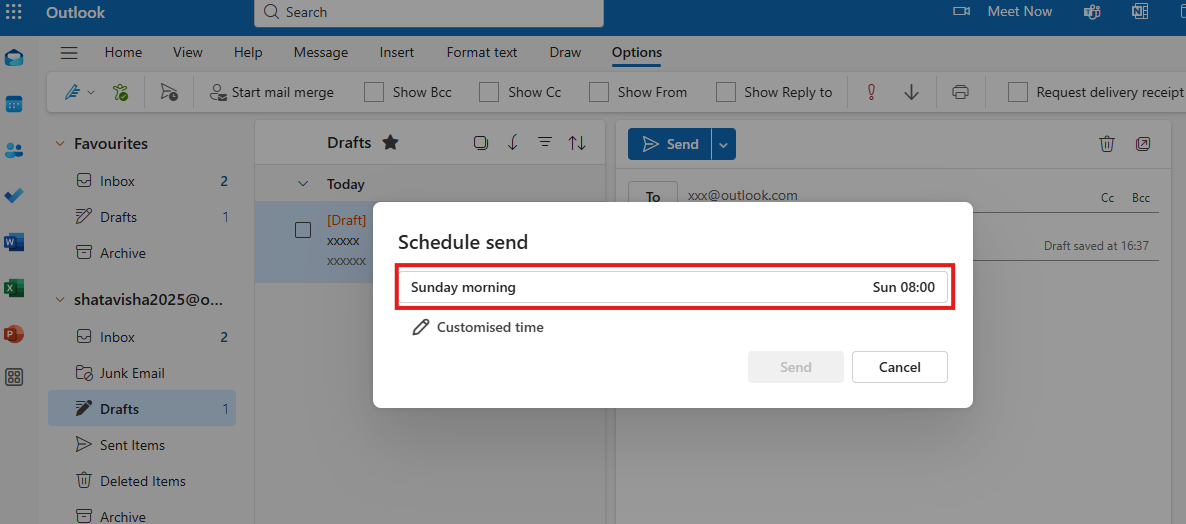This screenshot has width=1186, height=524.
Task: Select the draft xxxxx message checkbox
Action: click(303, 230)
